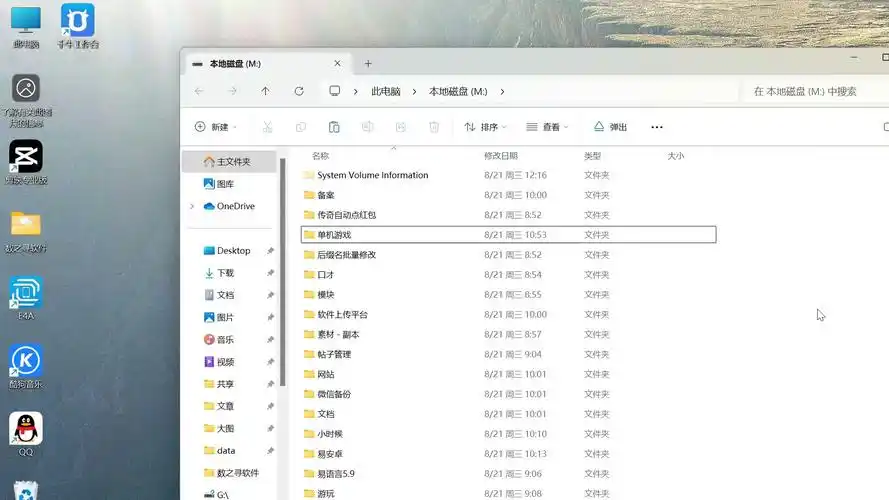Click 本地磁盘 (M:) in the address breadcrumb
Screen dimensions: 889x500
tap(458, 91)
